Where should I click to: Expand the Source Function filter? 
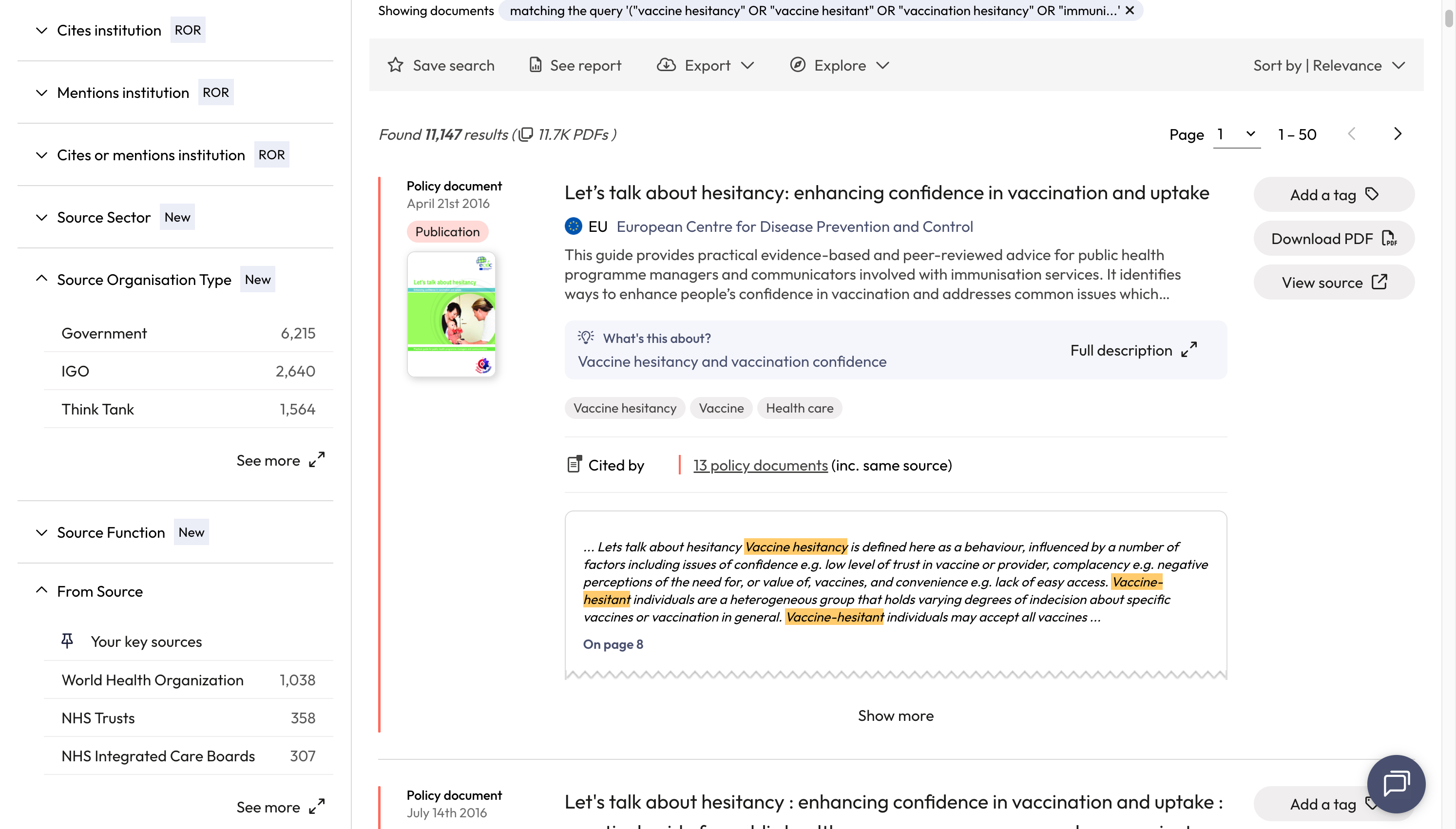click(41, 532)
